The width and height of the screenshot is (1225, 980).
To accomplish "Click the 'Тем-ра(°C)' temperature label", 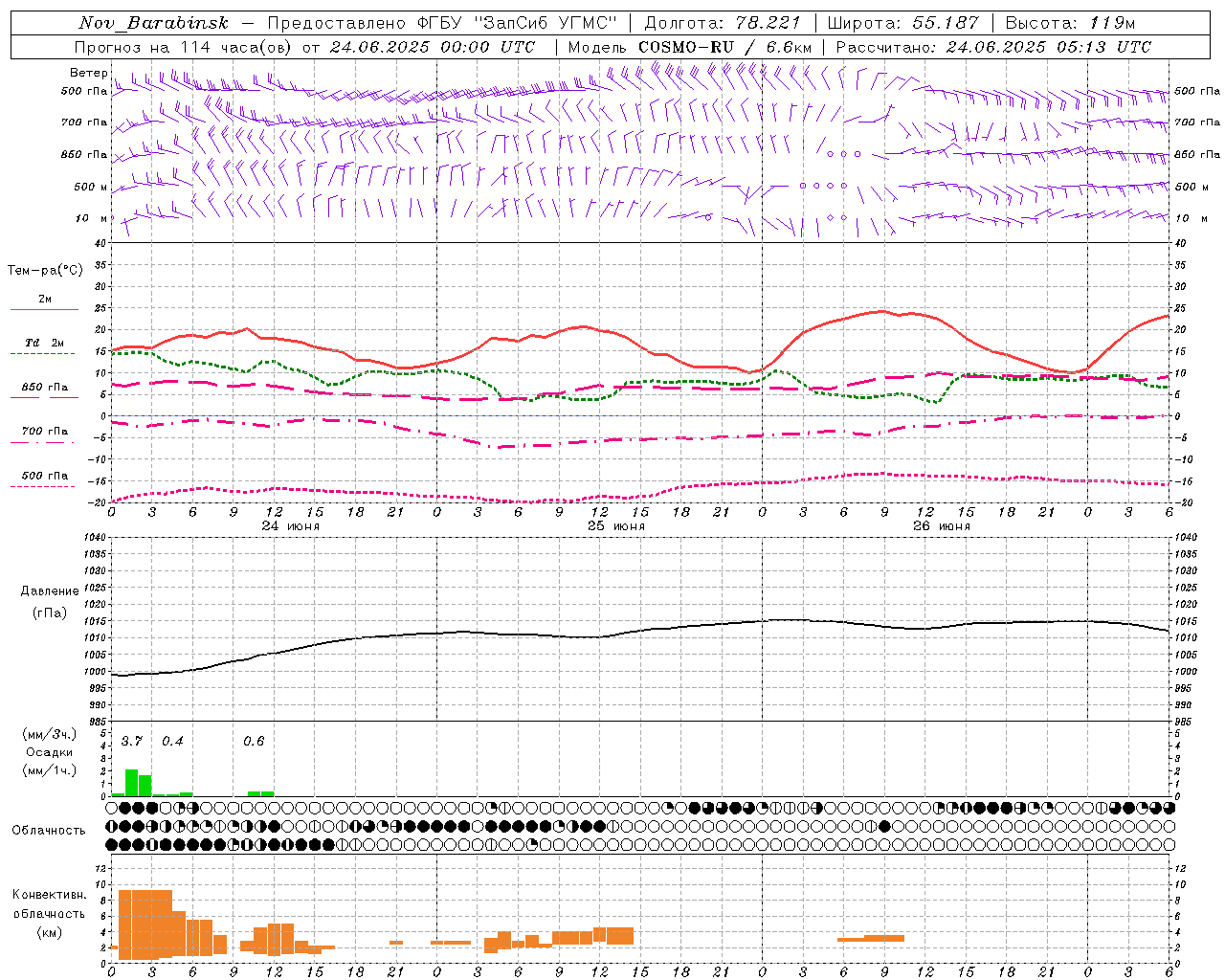I will pyautogui.click(x=45, y=271).
